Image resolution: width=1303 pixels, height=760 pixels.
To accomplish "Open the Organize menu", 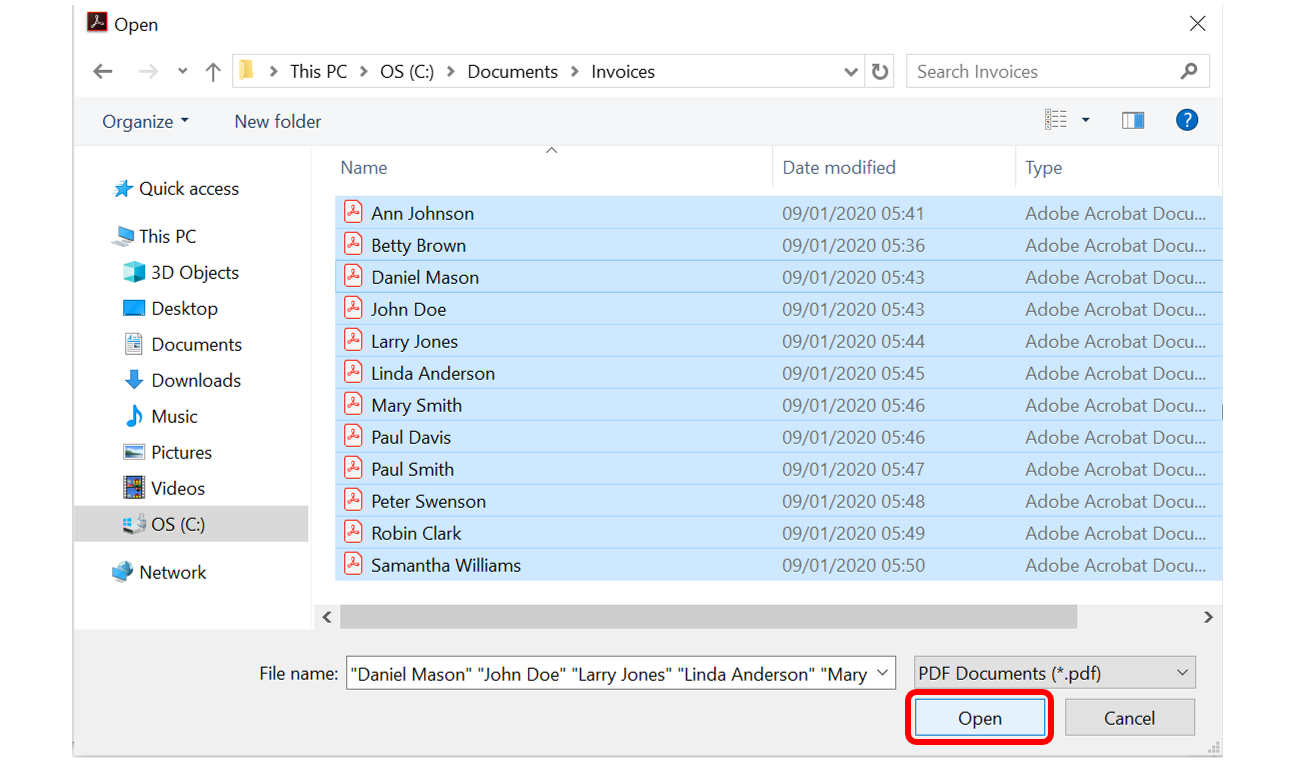I will point(143,120).
